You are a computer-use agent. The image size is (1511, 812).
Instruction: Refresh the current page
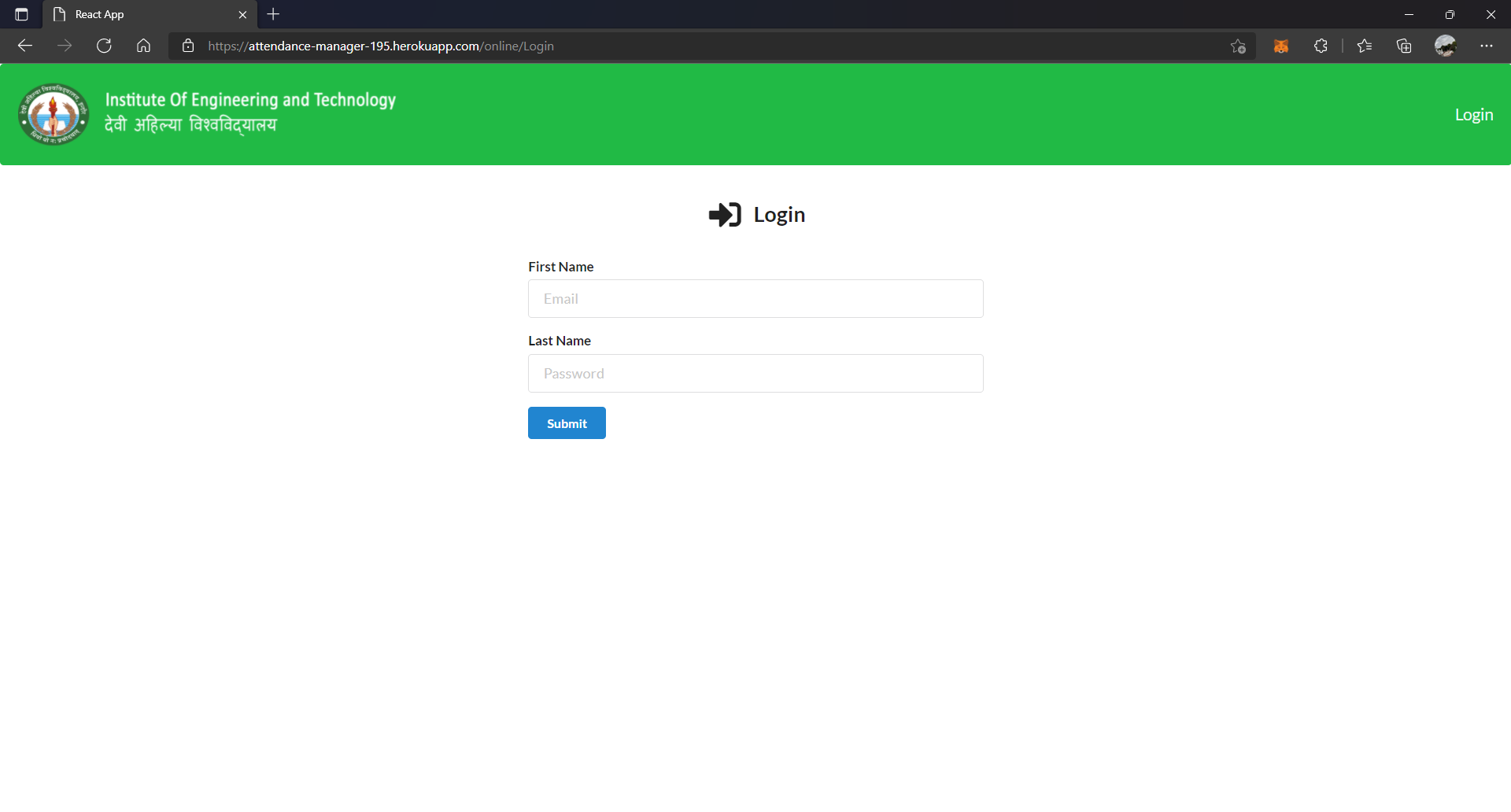tap(103, 46)
